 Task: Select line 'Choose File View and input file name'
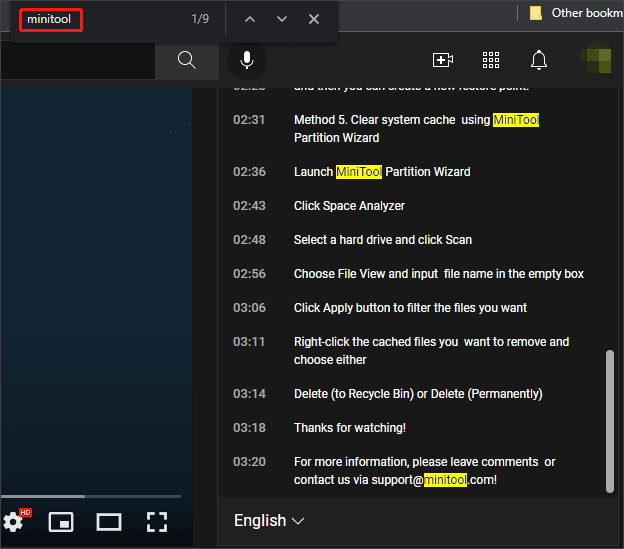click(439, 274)
